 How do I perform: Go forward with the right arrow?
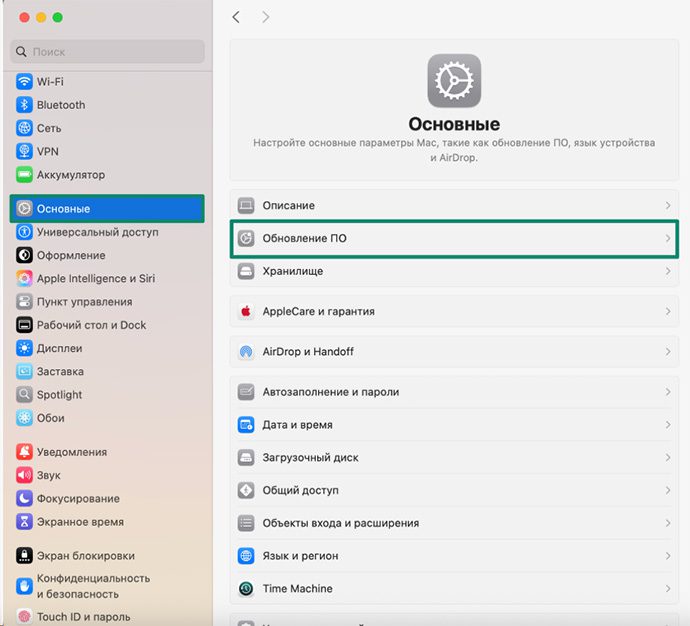[x=265, y=17]
